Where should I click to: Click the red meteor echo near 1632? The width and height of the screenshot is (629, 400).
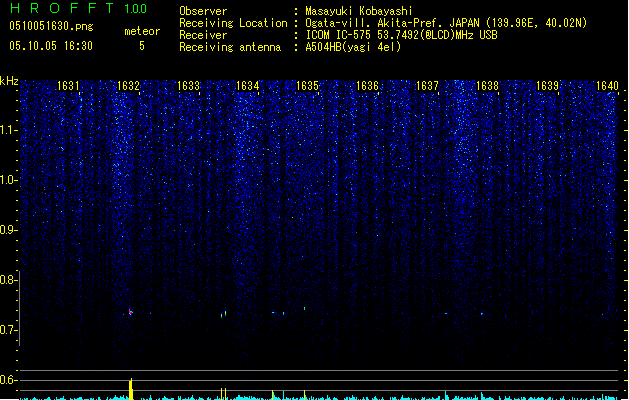click(130, 312)
